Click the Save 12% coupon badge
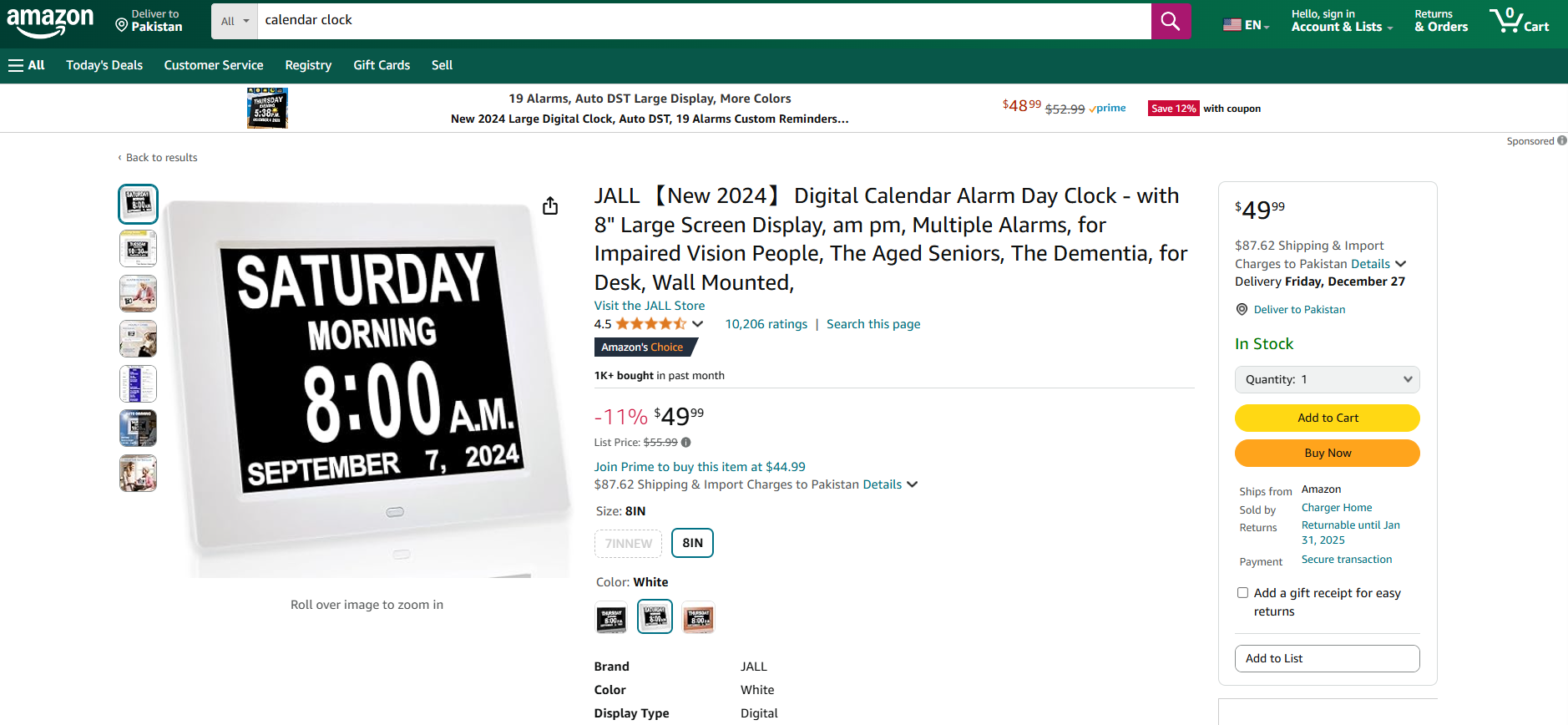1568x725 pixels. (1173, 108)
